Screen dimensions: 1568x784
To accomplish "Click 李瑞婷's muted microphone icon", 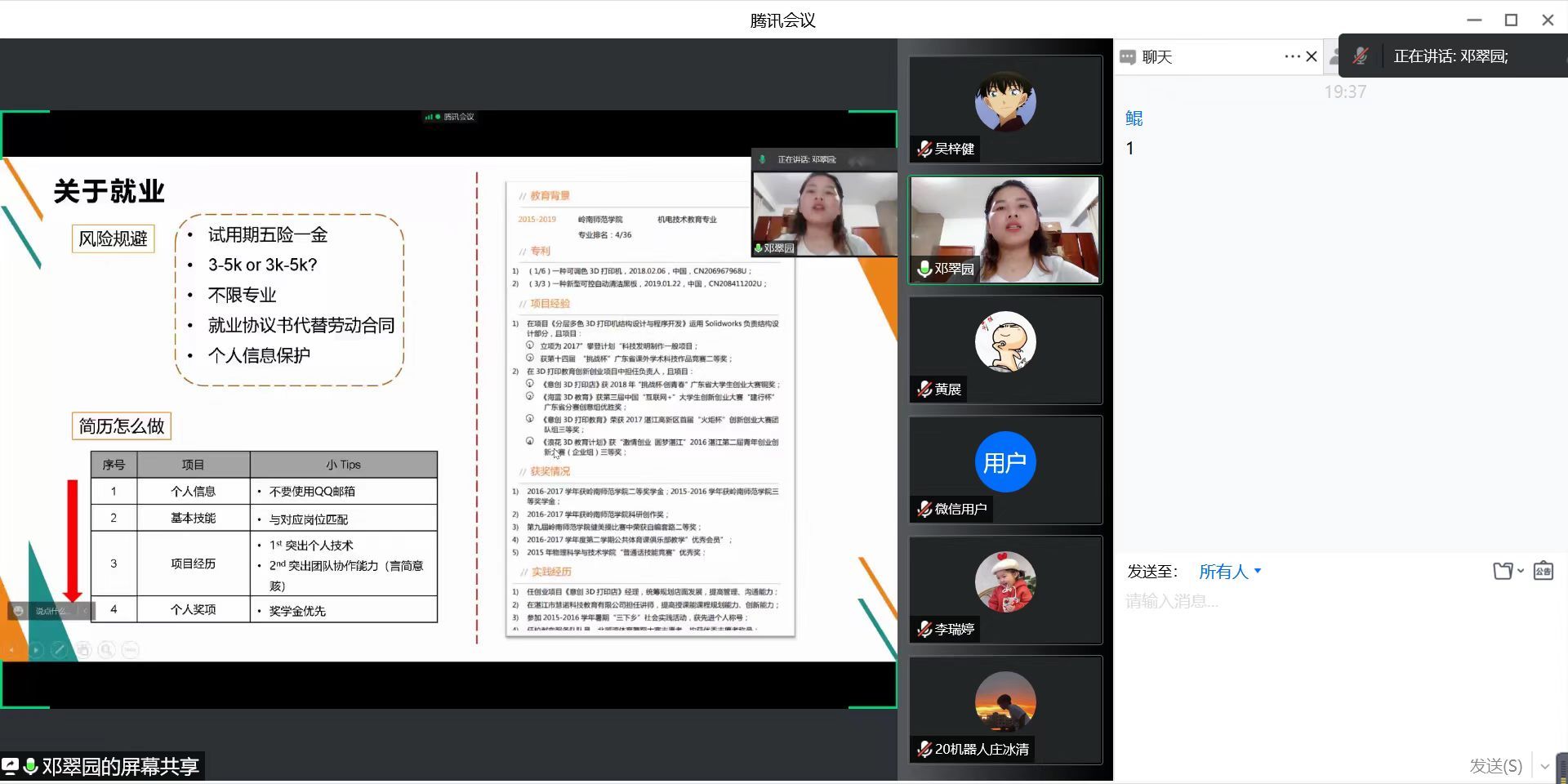I will tap(924, 630).
